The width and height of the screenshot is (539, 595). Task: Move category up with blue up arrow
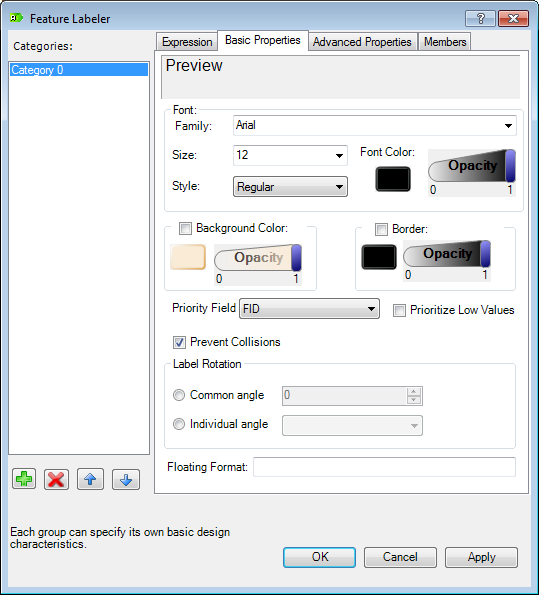90,479
